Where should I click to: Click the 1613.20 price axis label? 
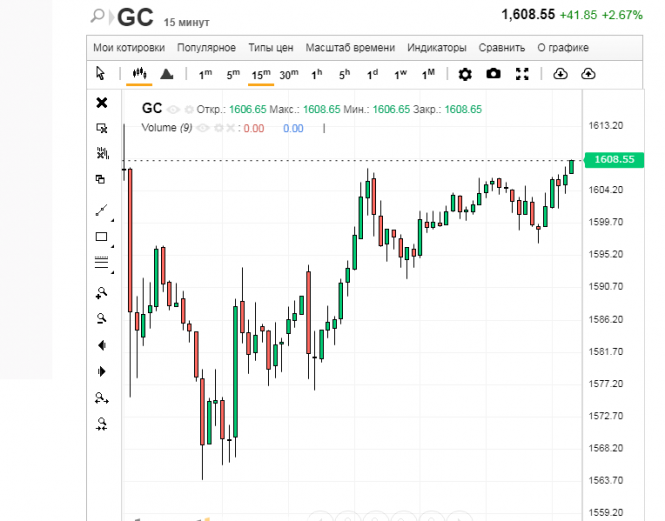click(x=606, y=126)
